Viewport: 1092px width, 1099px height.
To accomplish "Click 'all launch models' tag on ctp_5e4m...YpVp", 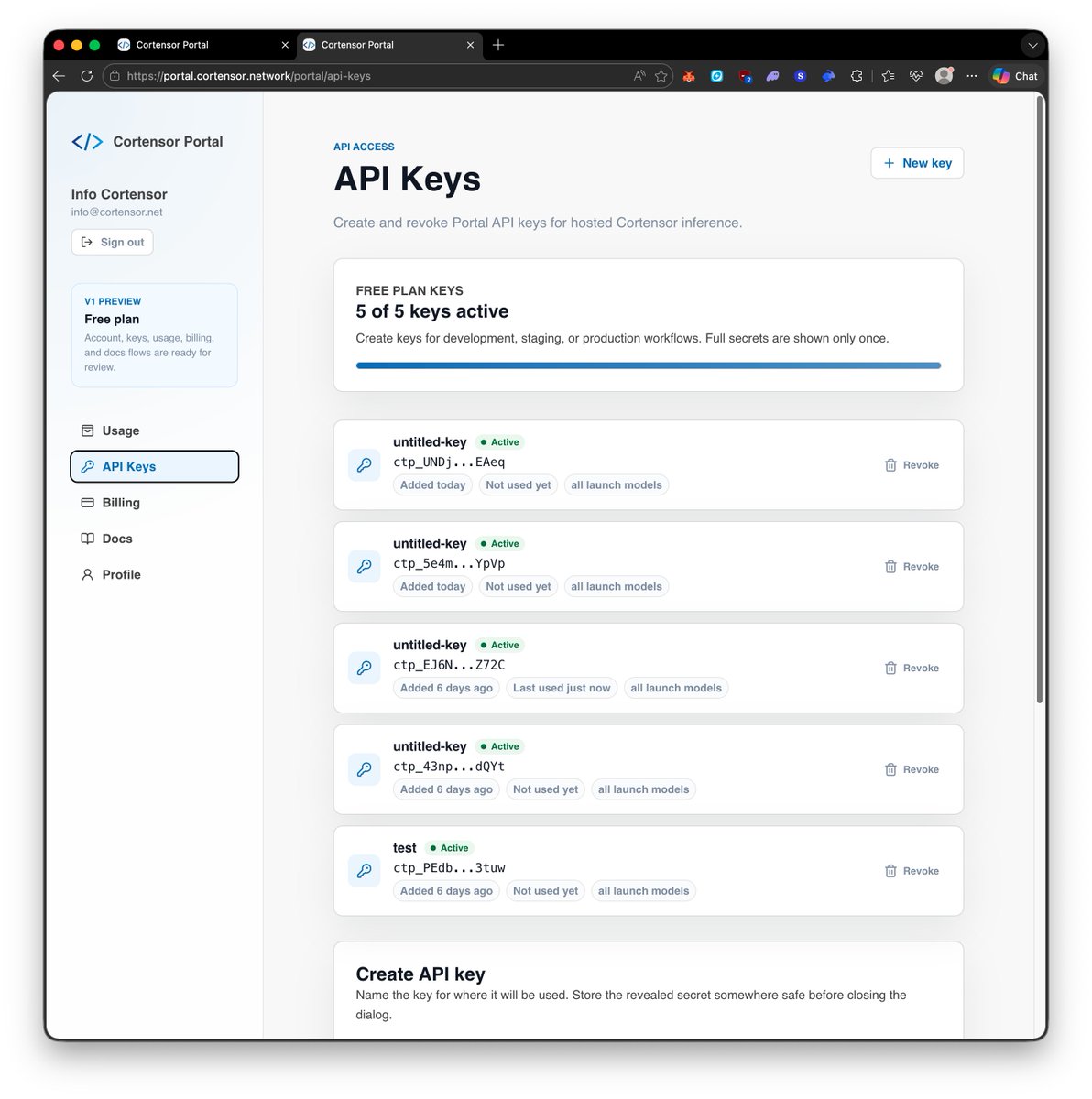I will click(x=617, y=586).
